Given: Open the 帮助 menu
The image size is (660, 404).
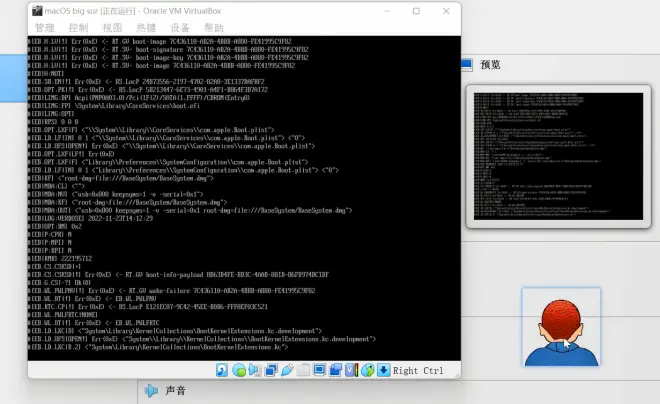Looking at the screenshot, I should click(x=214, y=28).
